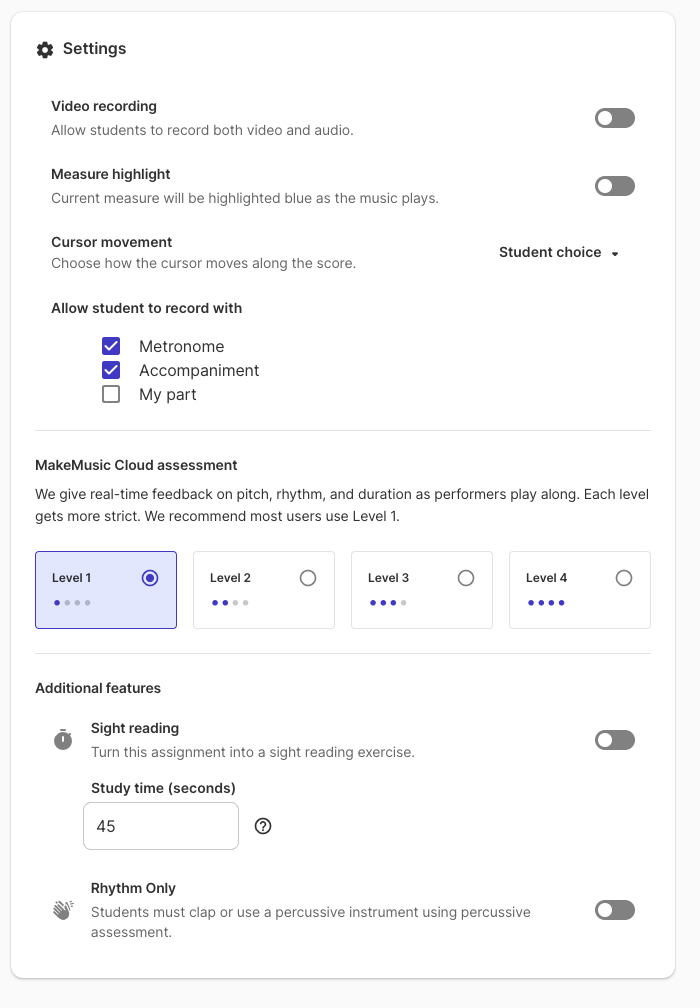Click the Settings gear icon

(45, 48)
